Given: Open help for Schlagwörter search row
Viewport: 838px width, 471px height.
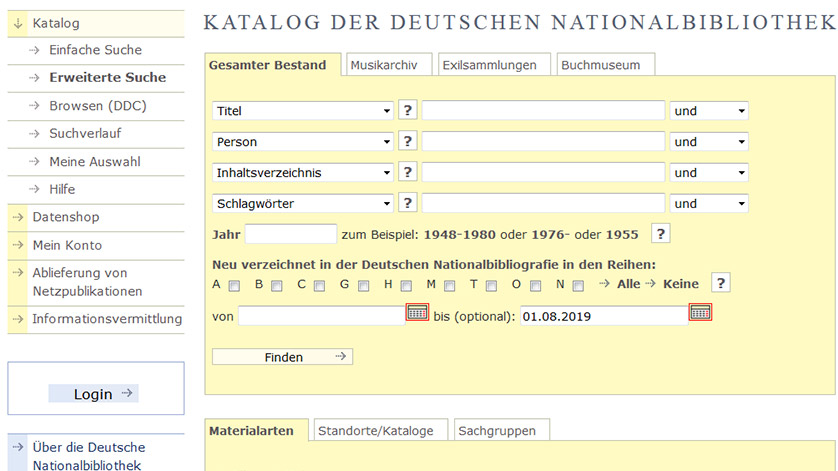Looking at the screenshot, I should [408, 204].
